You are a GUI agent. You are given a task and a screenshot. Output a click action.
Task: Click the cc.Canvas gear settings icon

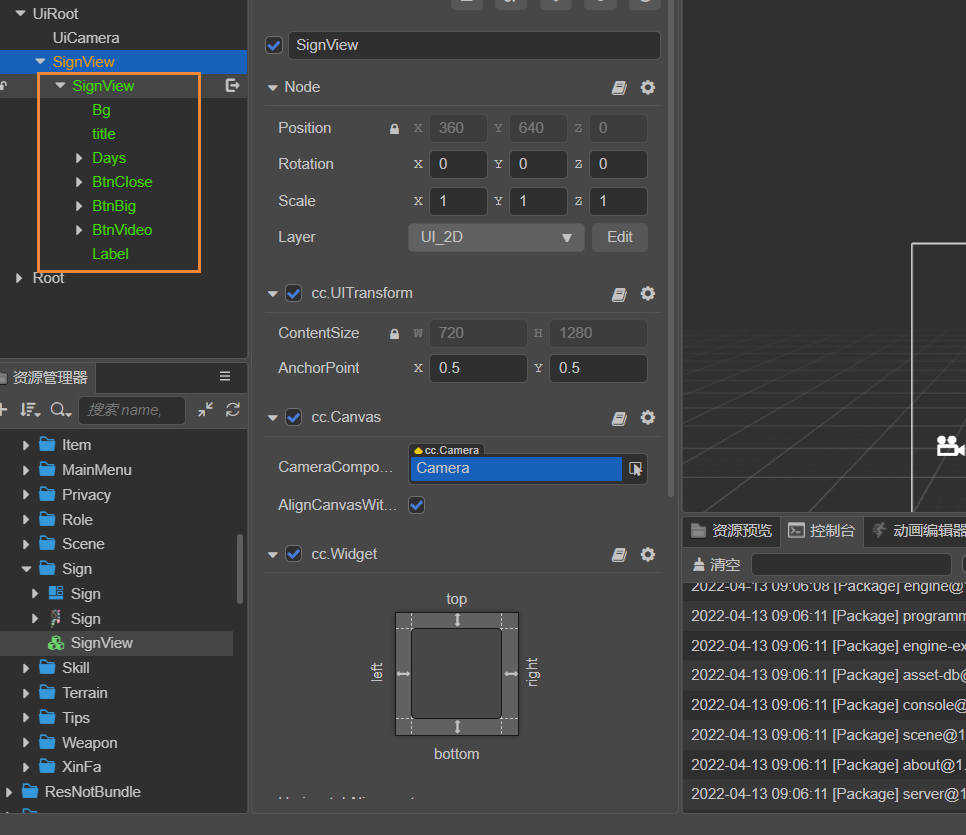tap(648, 418)
